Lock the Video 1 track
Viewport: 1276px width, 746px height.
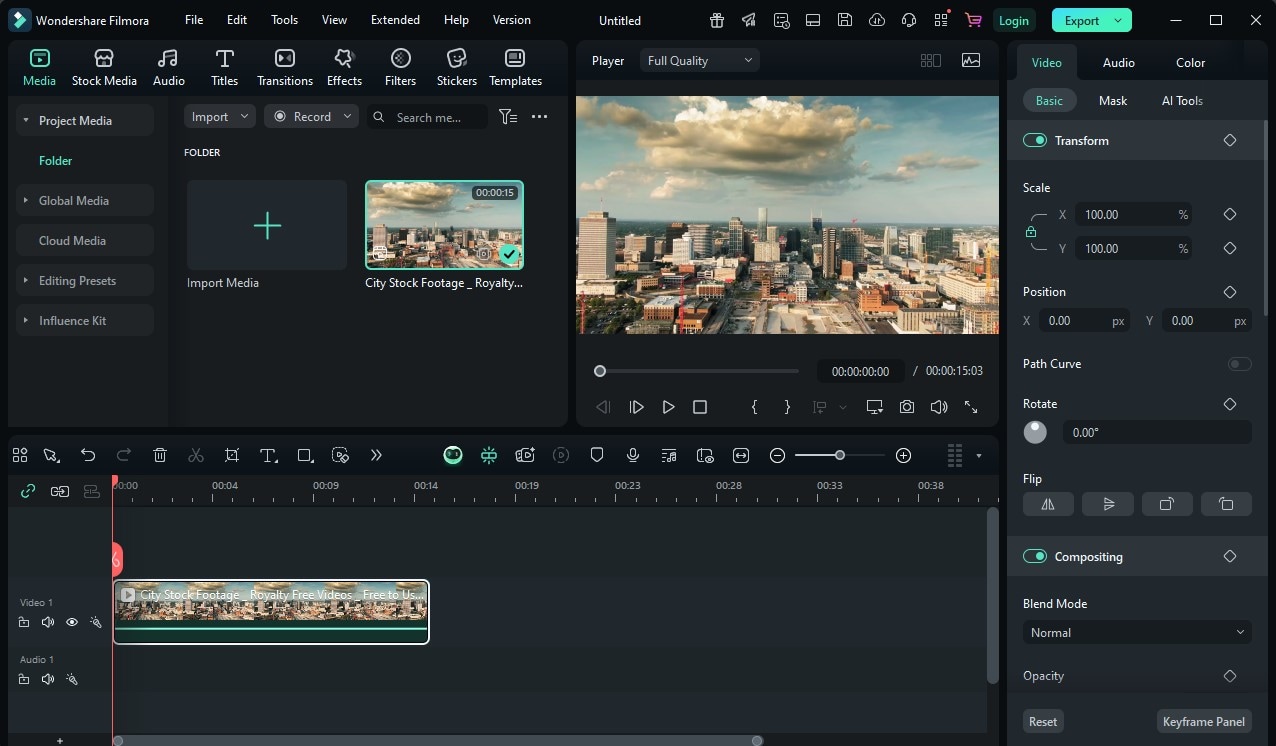pyautogui.click(x=24, y=622)
